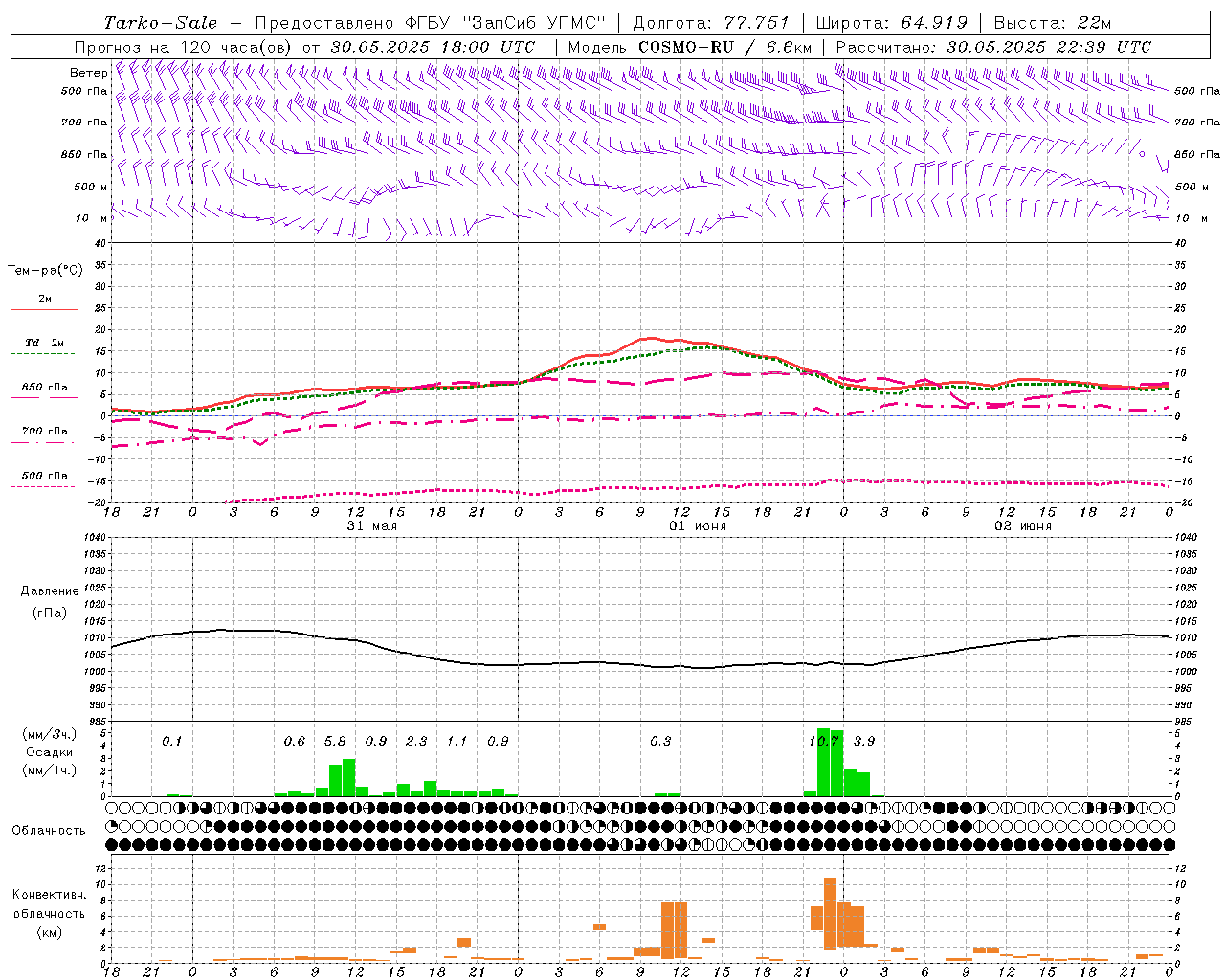
Task: Click the "0.3" precipitation total
Action: click(x=660, y=741)
